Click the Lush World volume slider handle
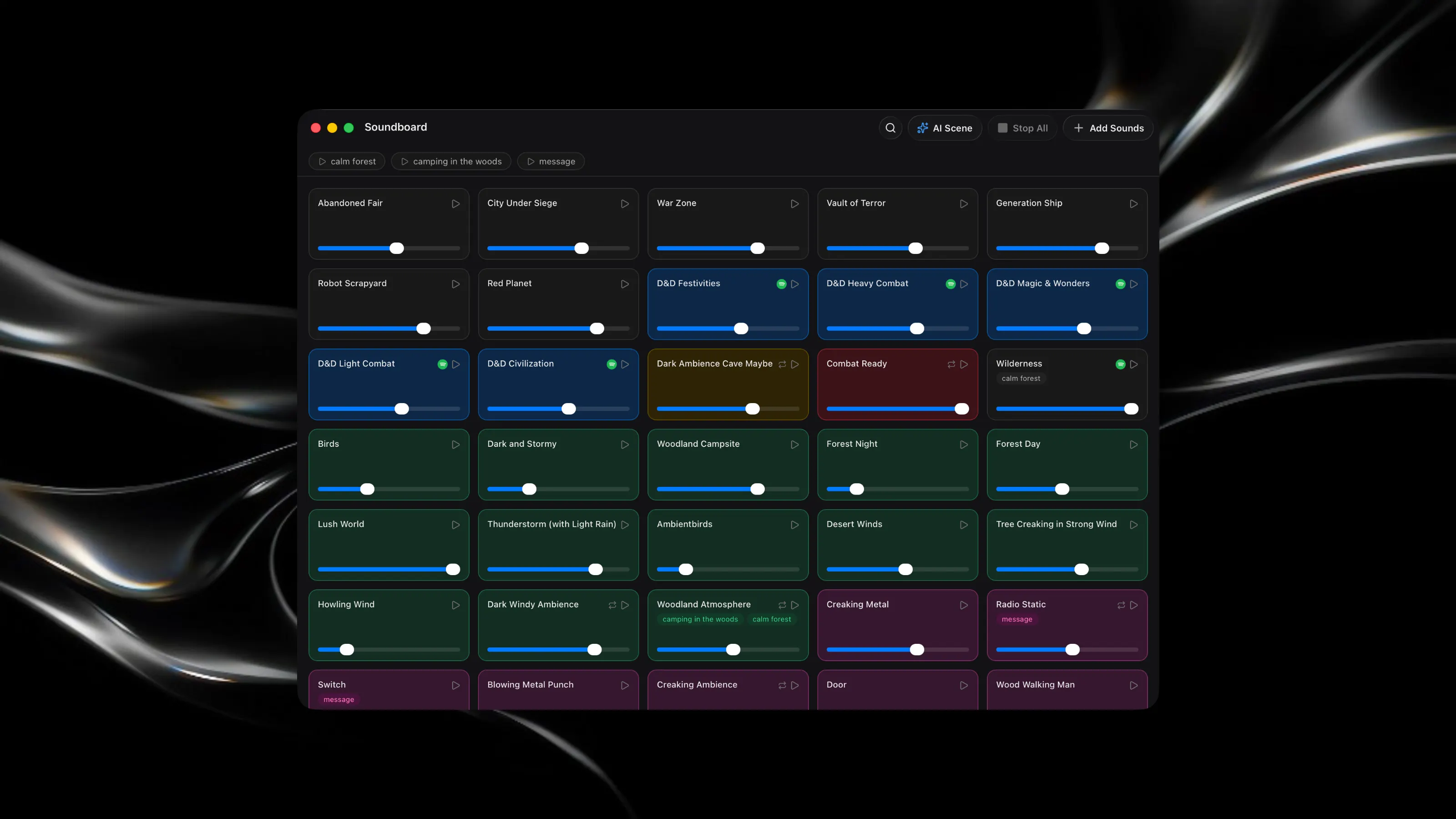 point(453,569)
